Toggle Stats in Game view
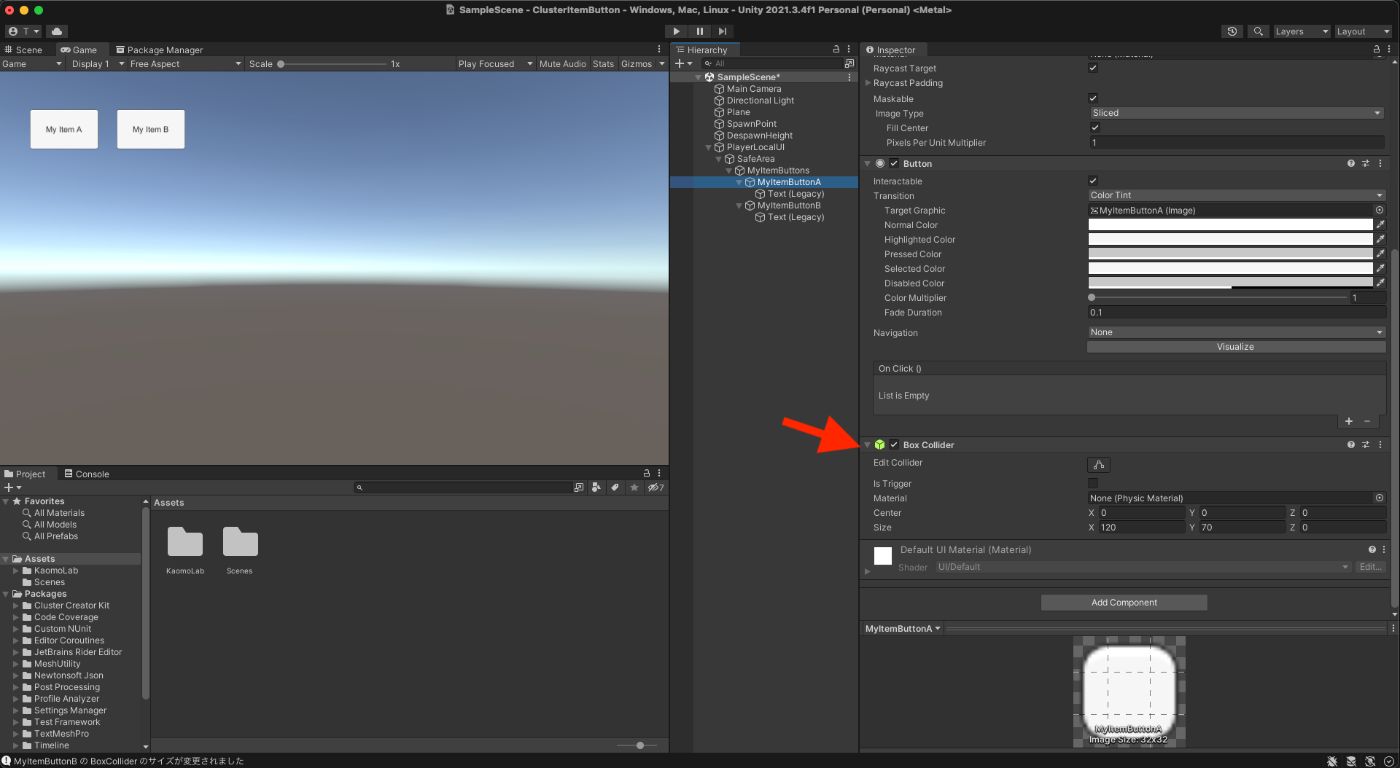Screen dimensions: 1400x768 click(x=603, y=64)
